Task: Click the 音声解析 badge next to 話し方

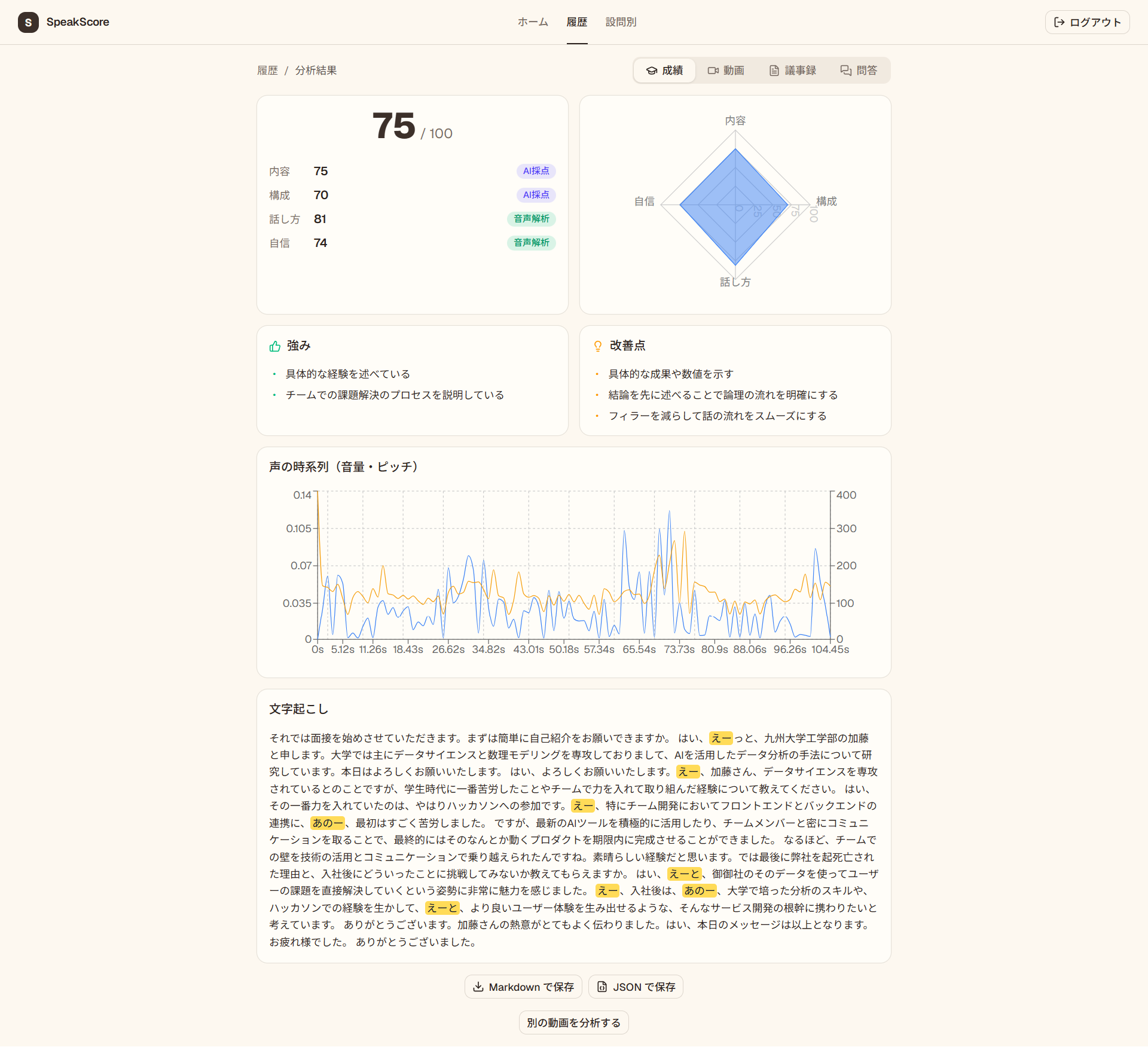Action: pos(532,219)
